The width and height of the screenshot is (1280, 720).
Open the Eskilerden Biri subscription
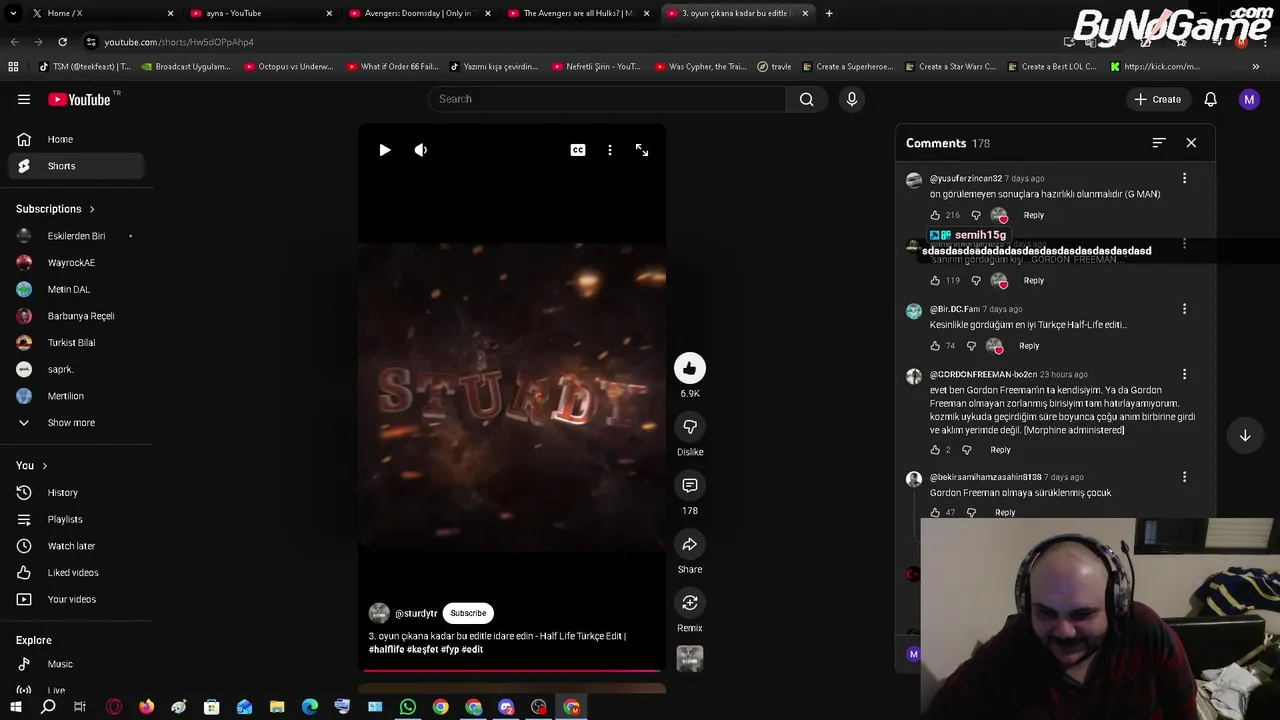tap(76, 236)
